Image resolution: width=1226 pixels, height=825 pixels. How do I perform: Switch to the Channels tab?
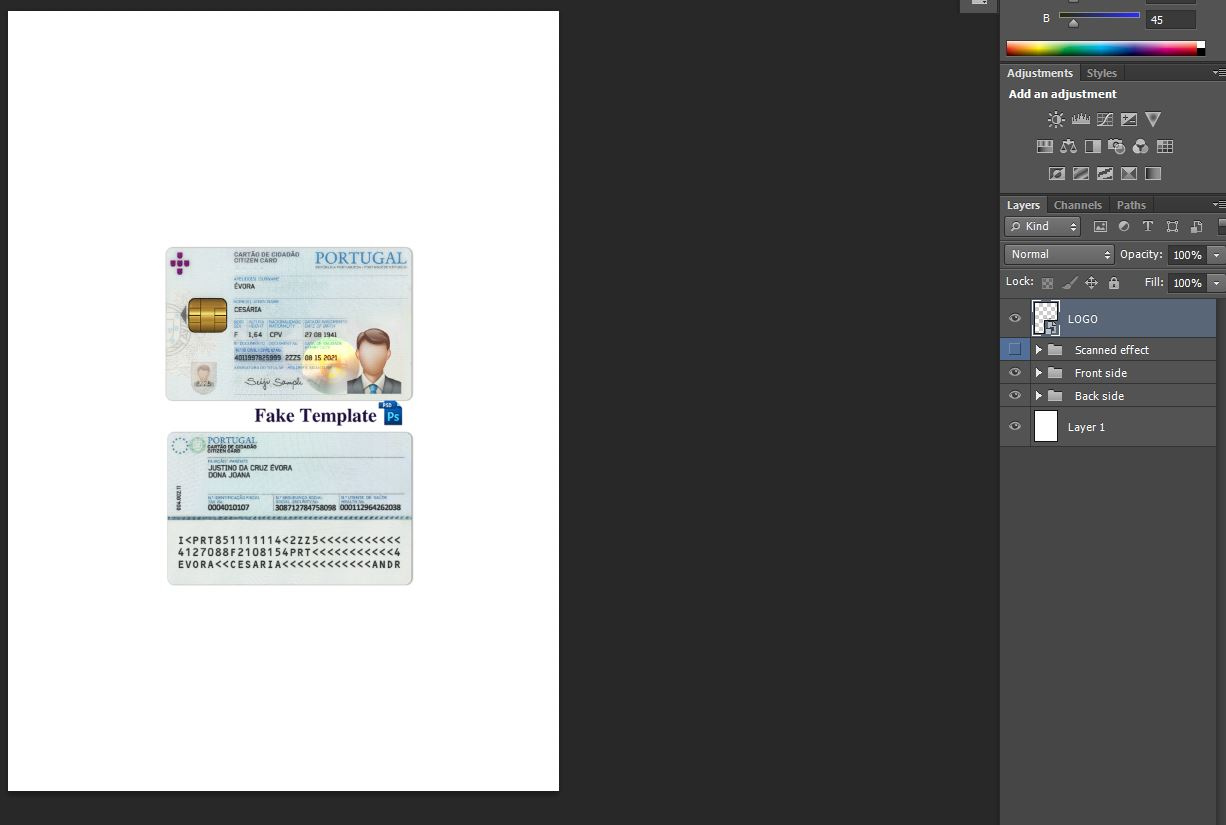point(1078,205)
